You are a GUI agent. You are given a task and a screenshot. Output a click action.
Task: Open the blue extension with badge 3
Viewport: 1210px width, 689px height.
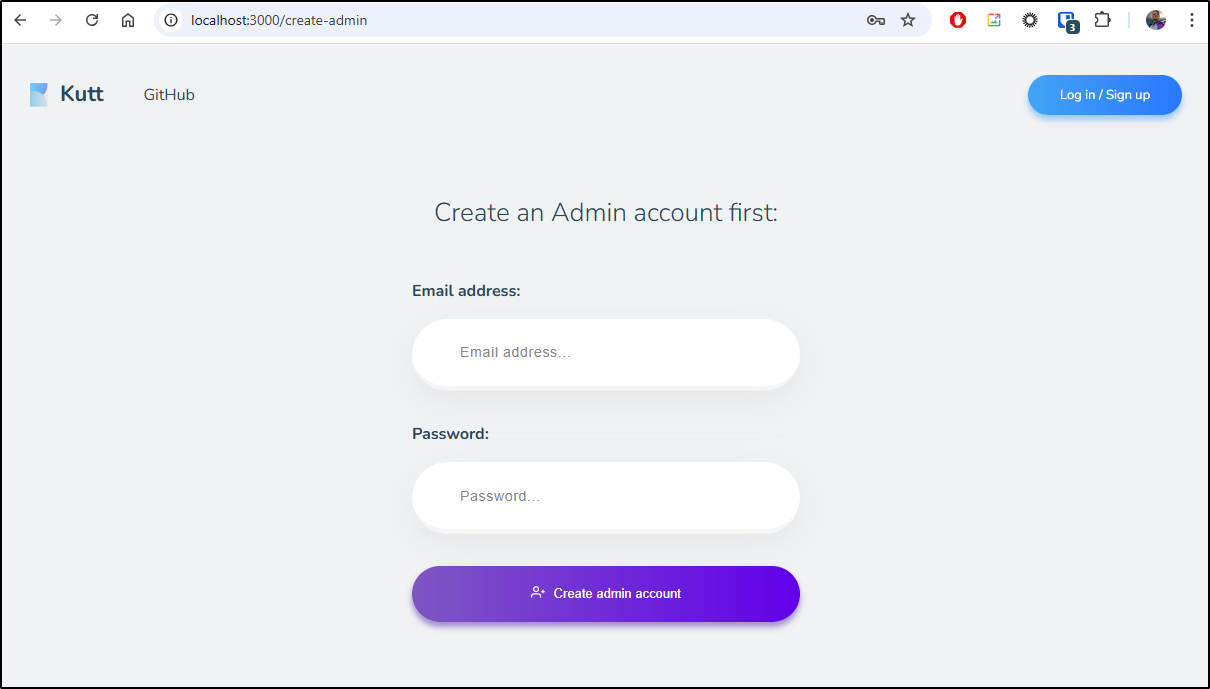(1067, 21)
